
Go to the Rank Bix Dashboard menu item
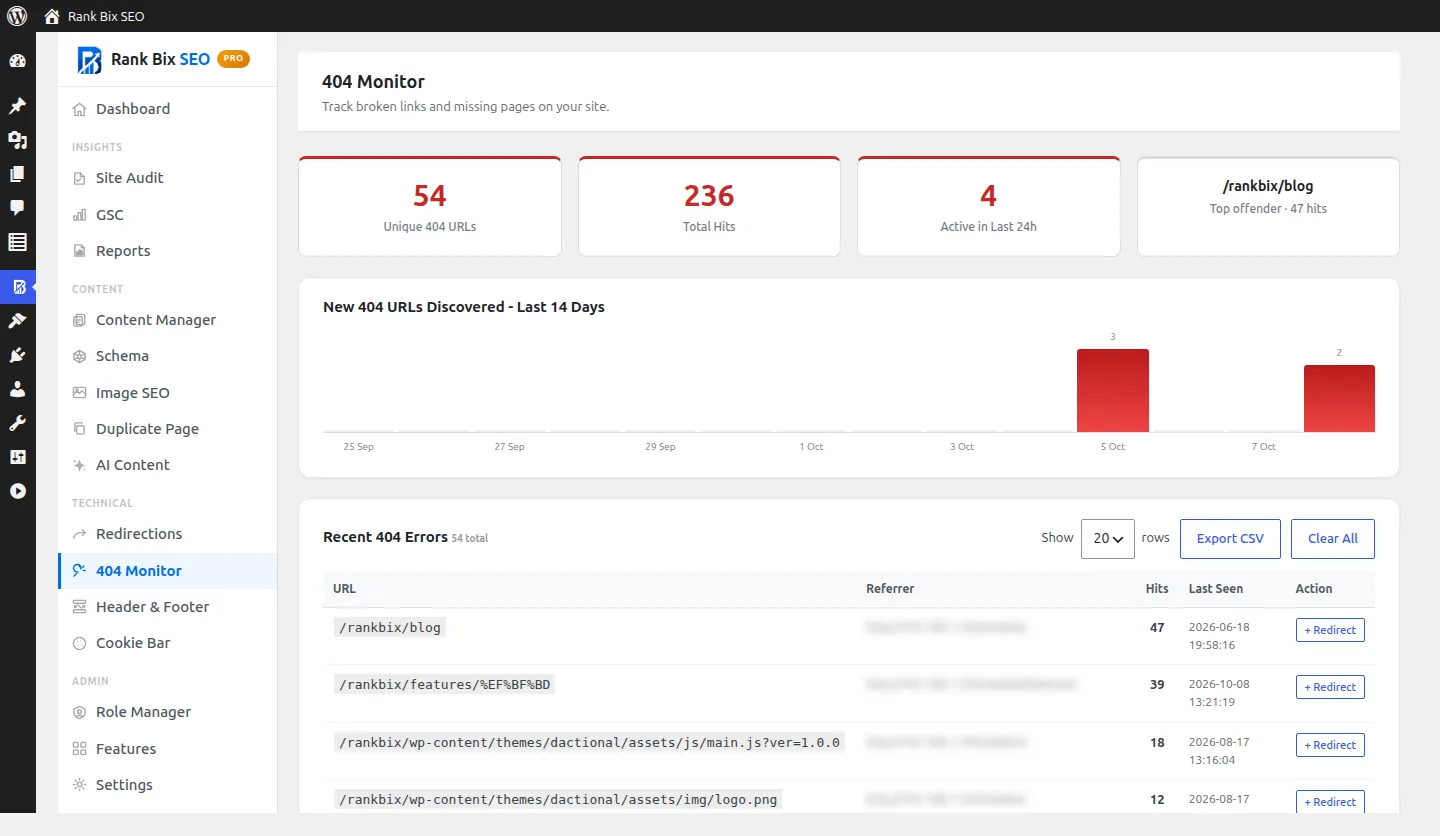(167, 109)
